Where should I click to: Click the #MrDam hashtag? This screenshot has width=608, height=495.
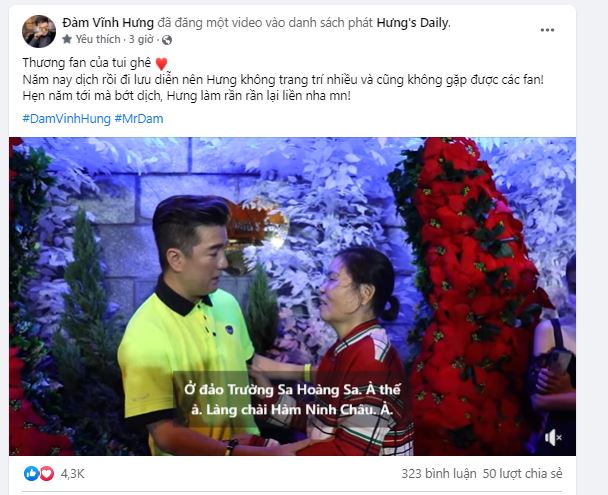pos(139,119)
